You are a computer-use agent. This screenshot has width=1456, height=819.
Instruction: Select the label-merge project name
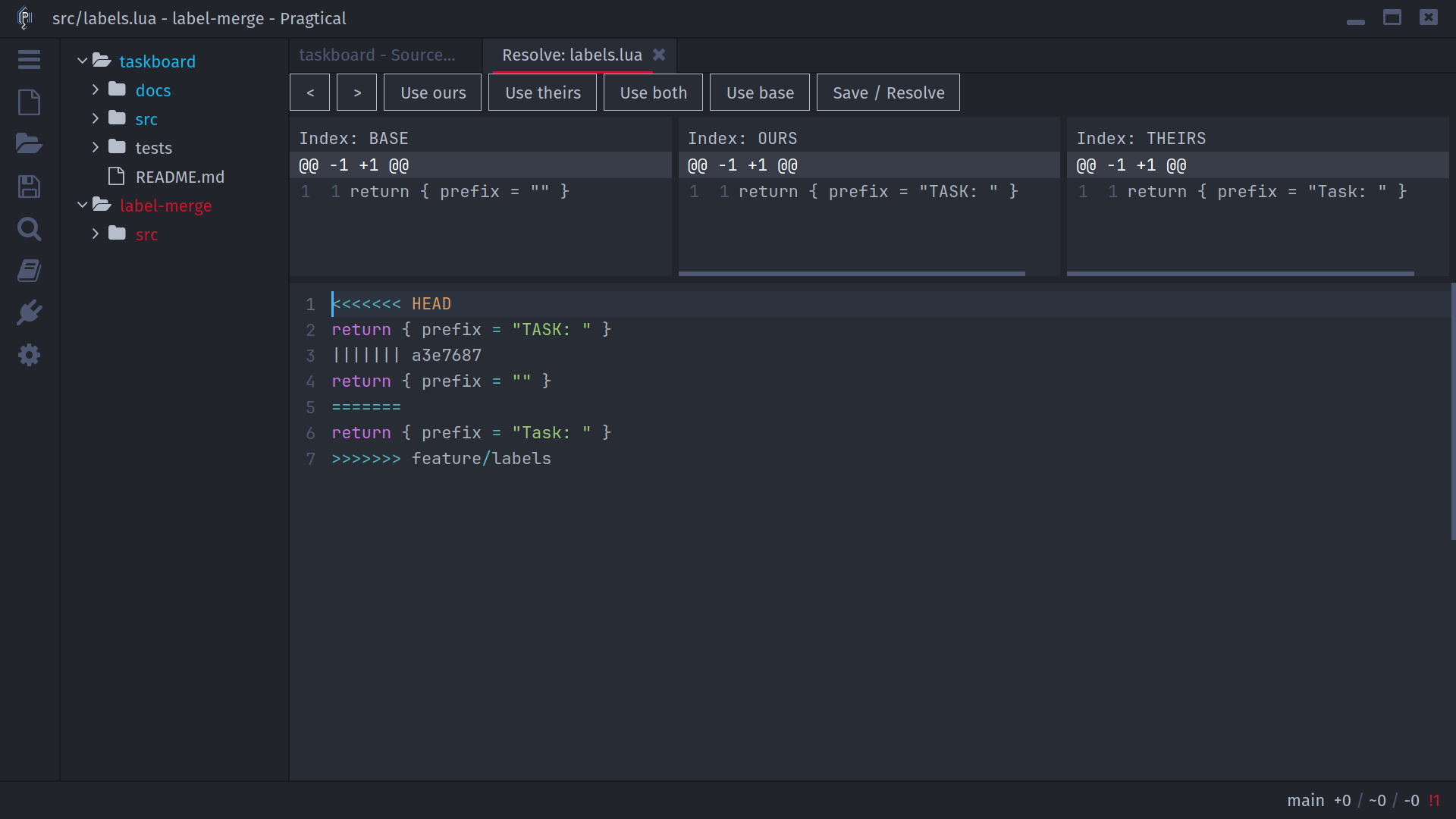pos(165,206)
